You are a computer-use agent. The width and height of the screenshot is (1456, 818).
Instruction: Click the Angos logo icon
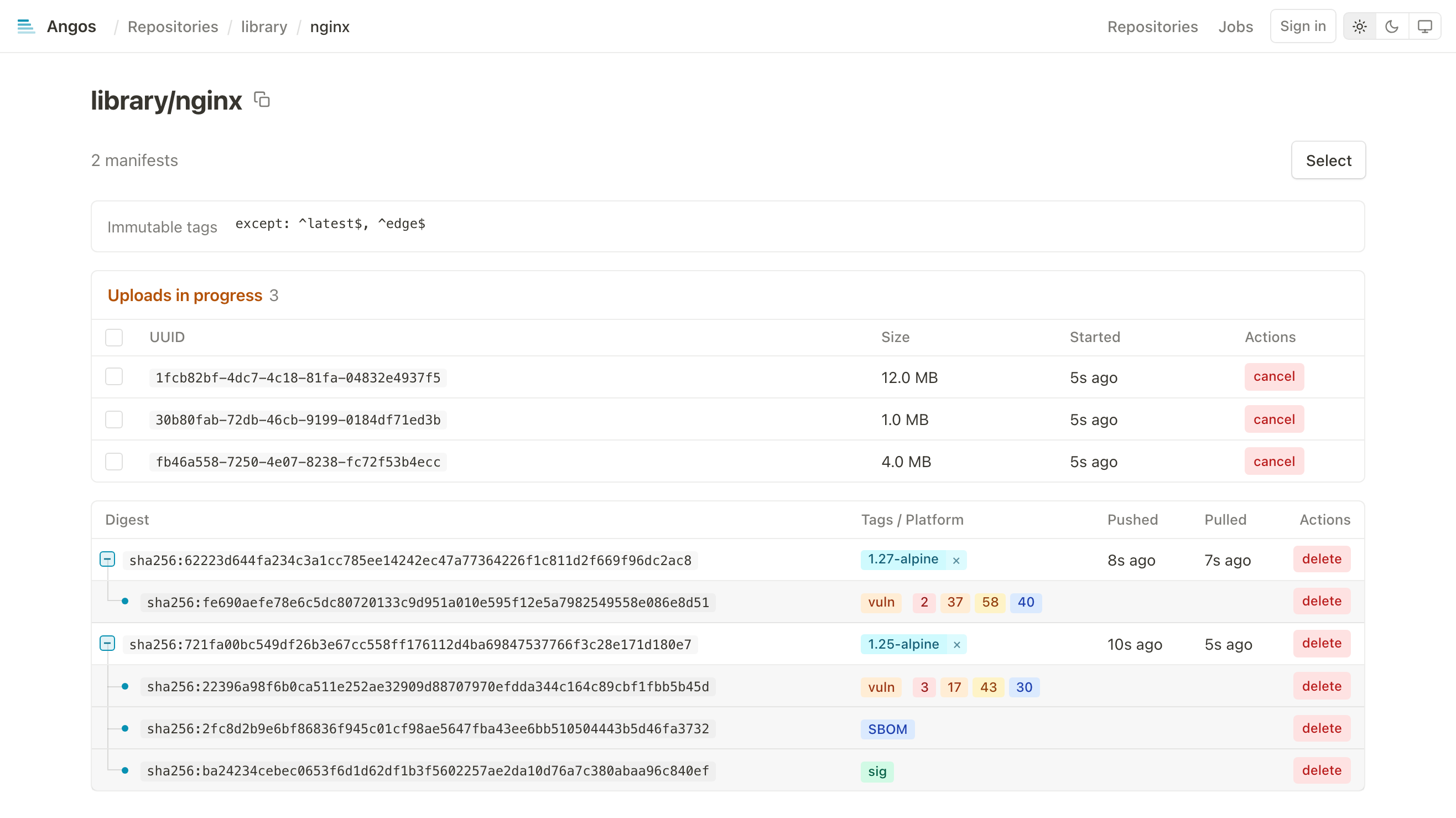(x=26, y=27)
